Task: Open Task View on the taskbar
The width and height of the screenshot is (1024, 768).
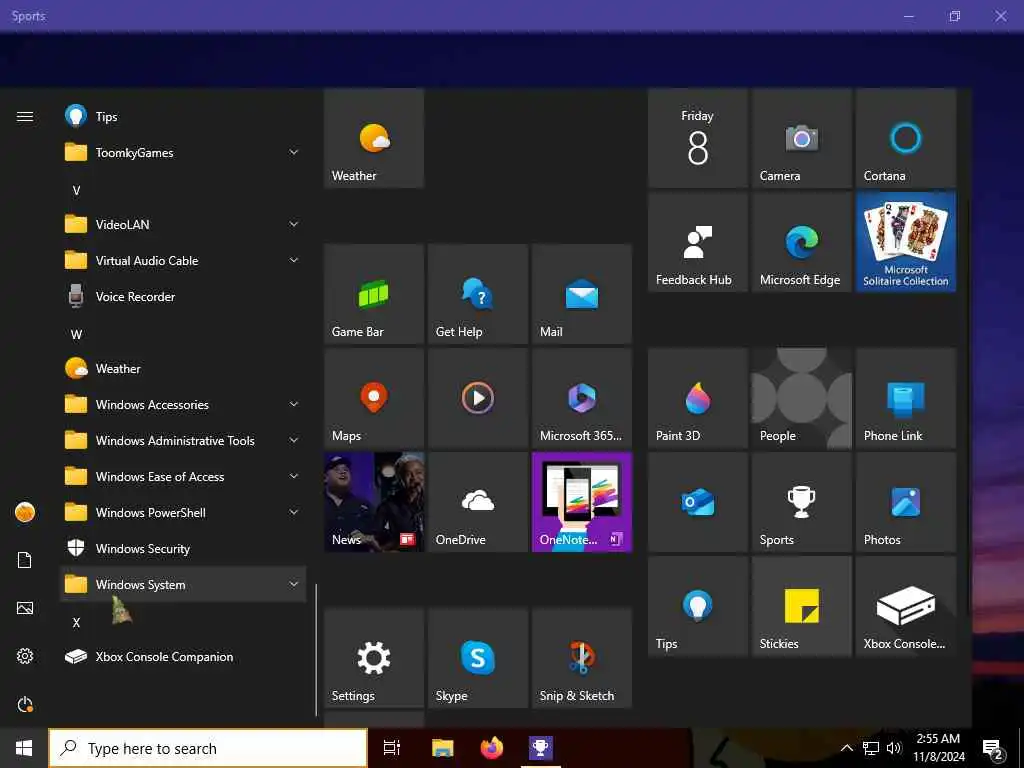Action: (392, 748)
